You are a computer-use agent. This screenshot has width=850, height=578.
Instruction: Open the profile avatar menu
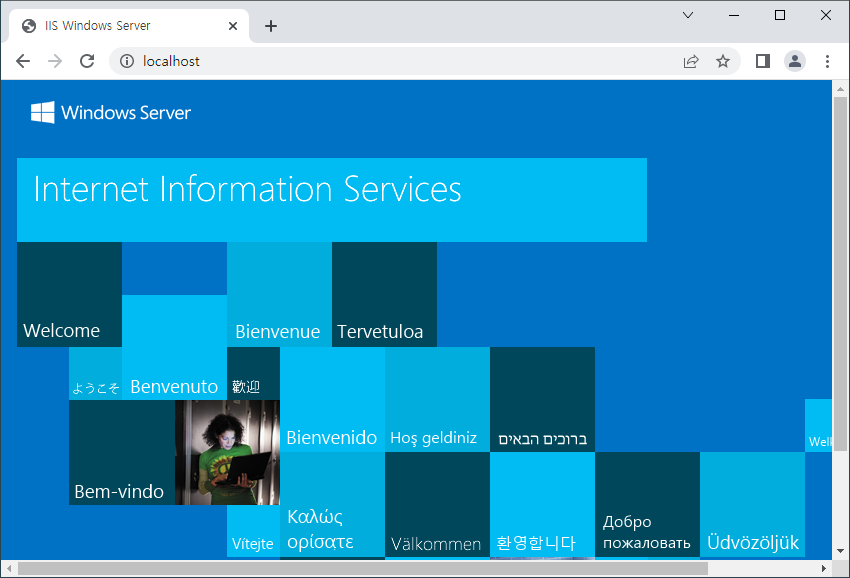[x=795, y=61]
